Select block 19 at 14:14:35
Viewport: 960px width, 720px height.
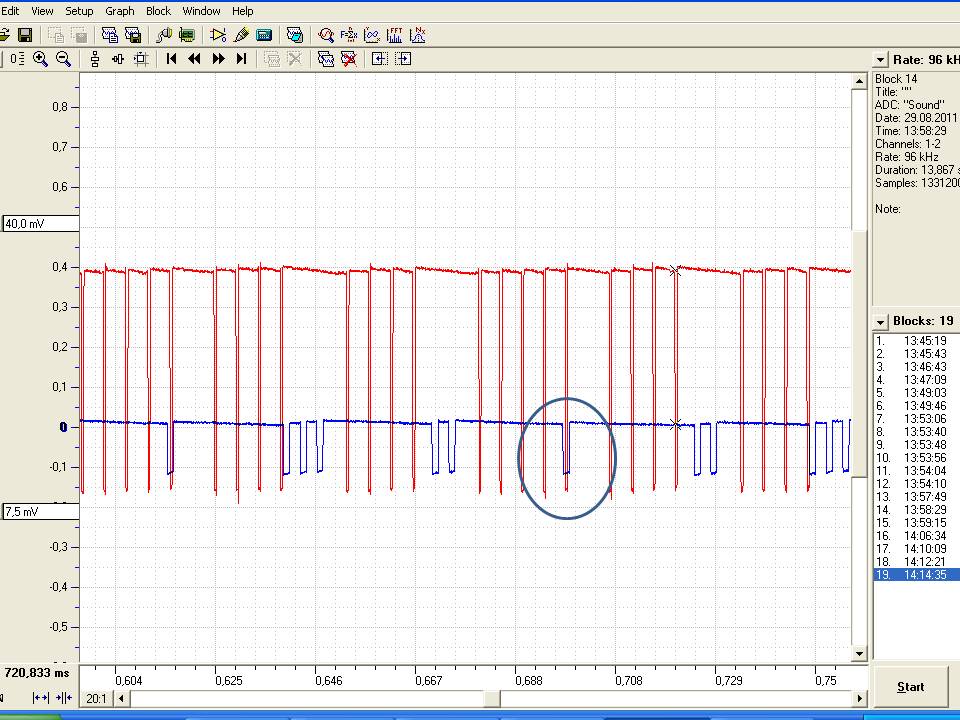click(917, 574)
